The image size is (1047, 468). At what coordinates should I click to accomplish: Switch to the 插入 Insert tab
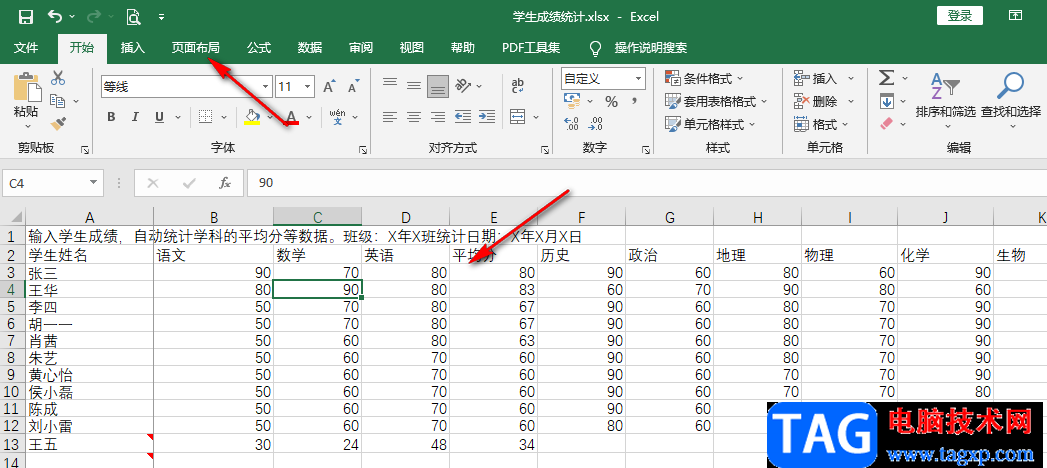(x=133, y=48)
